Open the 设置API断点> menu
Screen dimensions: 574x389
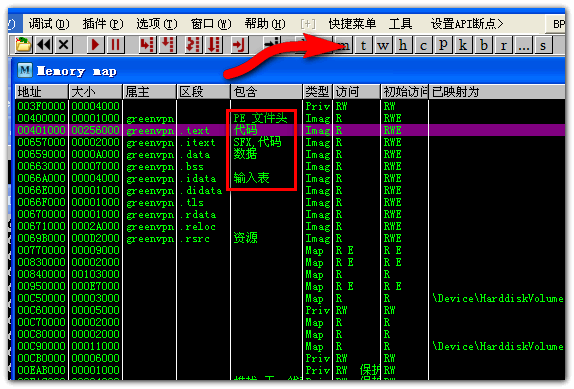[x=467, y=24]
